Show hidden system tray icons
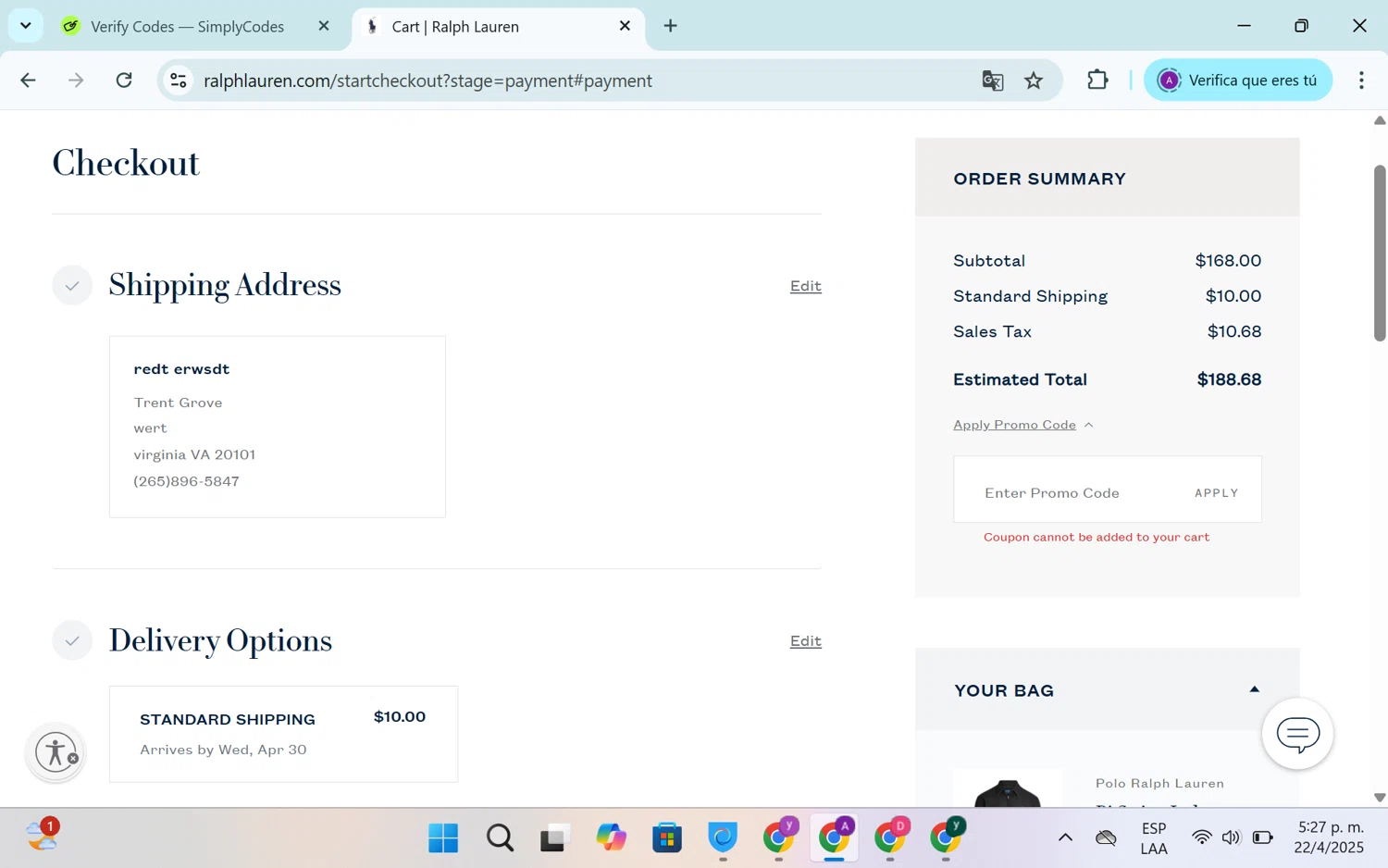The image size is (1388, 868). tap(1065, 837)
